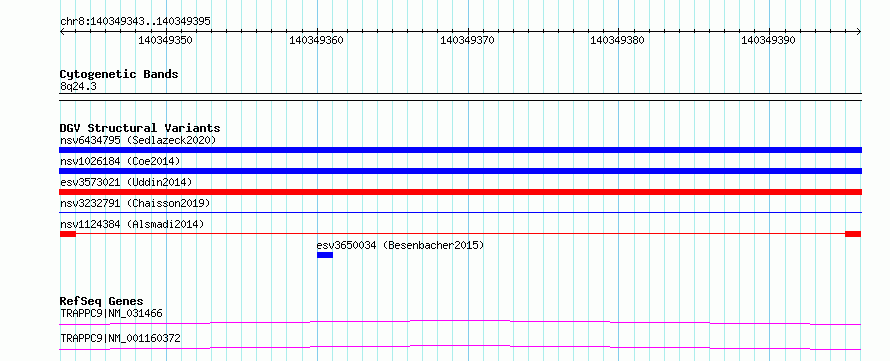Click the magenta TRAPPC9 NM_001160372 gene line
890x361 pixels.
click(460, 347)
